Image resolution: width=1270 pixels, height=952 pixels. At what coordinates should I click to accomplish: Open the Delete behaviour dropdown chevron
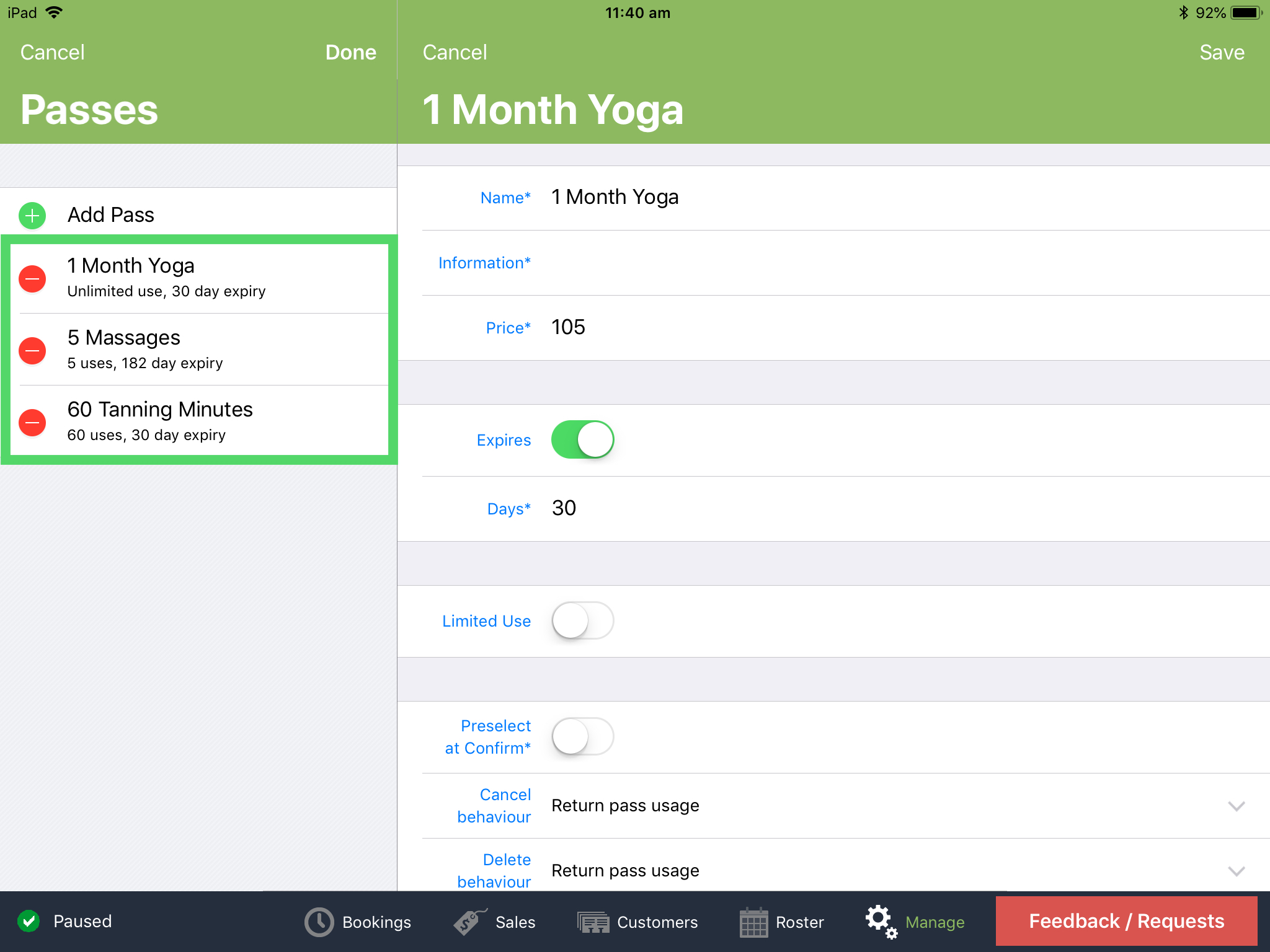point(1236,871)
